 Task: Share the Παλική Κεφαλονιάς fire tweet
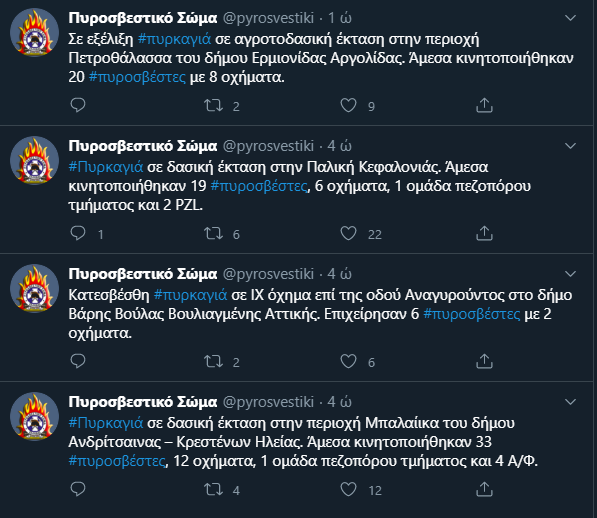pos(484,233)
